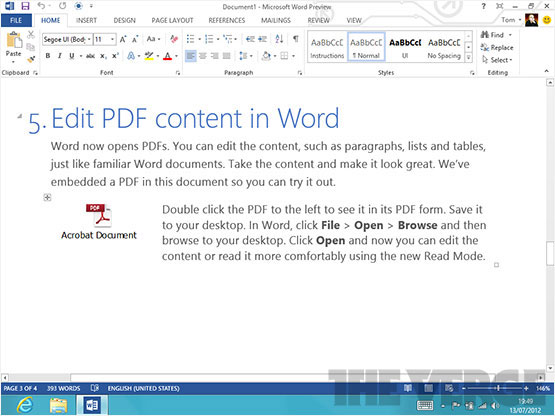Toggle show paragraph marks pilcrow
The height and width of the screenshot is (416, 555).
296,39
